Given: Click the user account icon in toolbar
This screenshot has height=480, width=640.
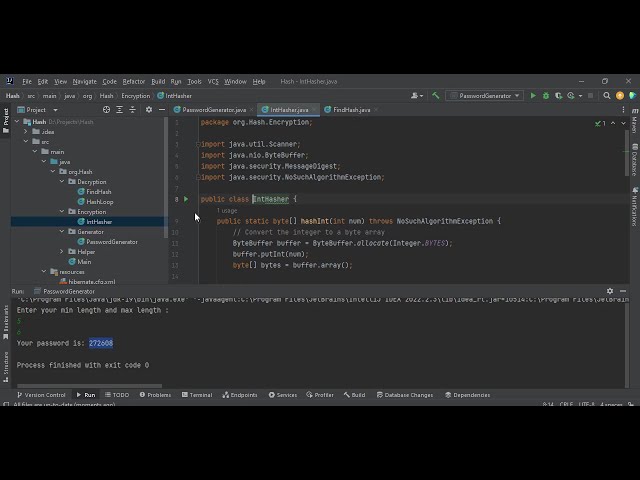Looking at the screenshot, I should 416,96.
